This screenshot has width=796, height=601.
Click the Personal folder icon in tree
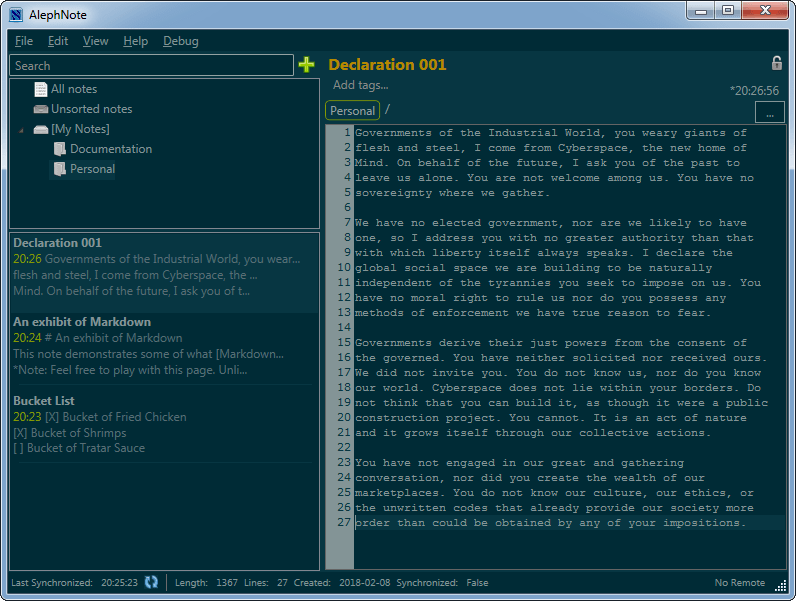point(59,169)
